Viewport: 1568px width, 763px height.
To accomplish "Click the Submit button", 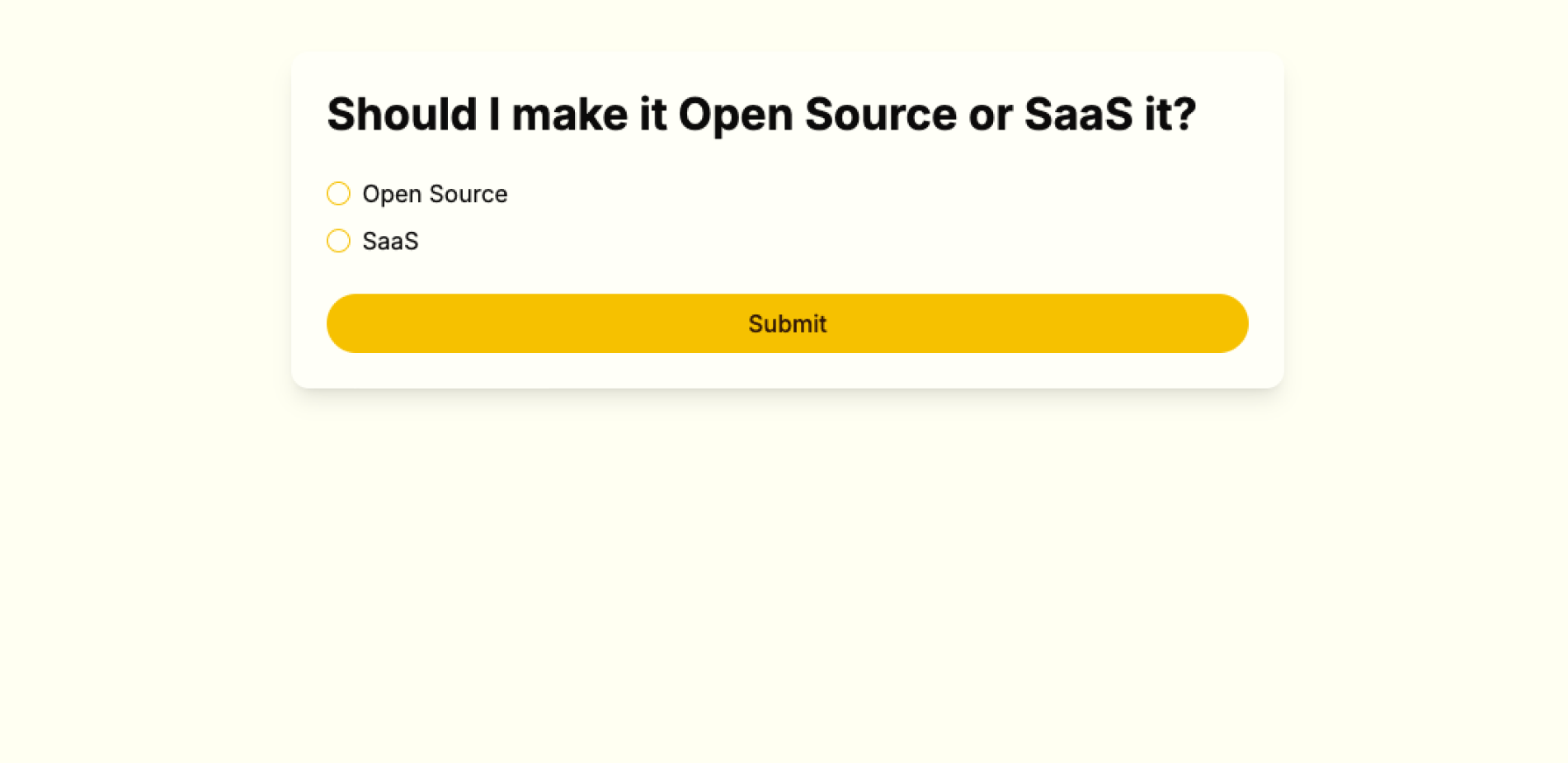I will pos(787,323).
